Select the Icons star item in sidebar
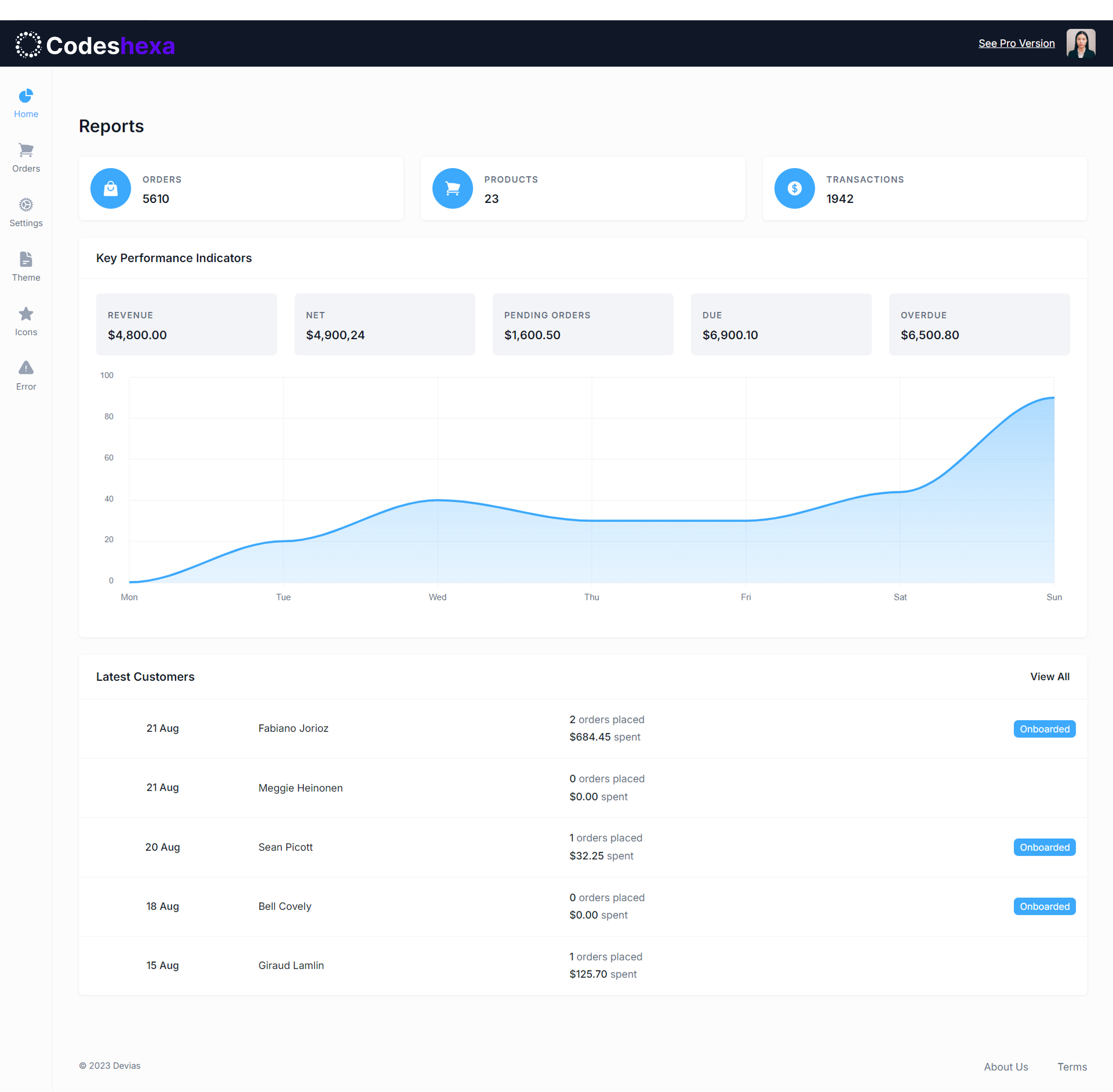The image size is (1113, 1092). click(x=26, y=321)
